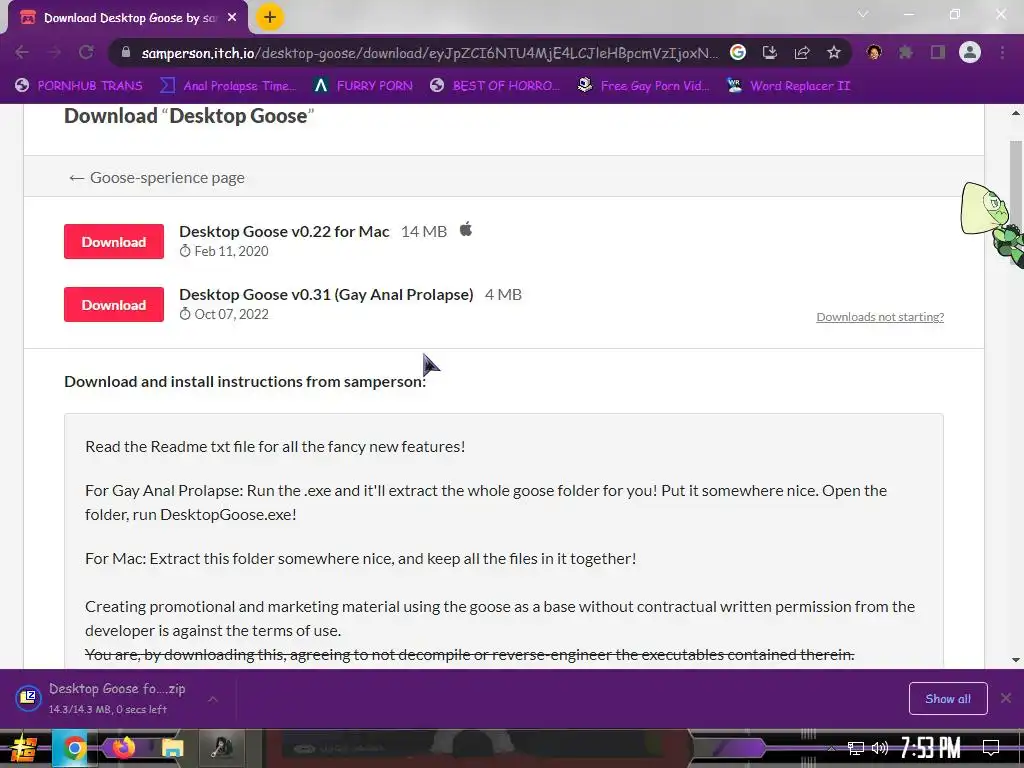Click the Chrome taskbar icon
1024x768 pixels.
(x=74, y=748)
